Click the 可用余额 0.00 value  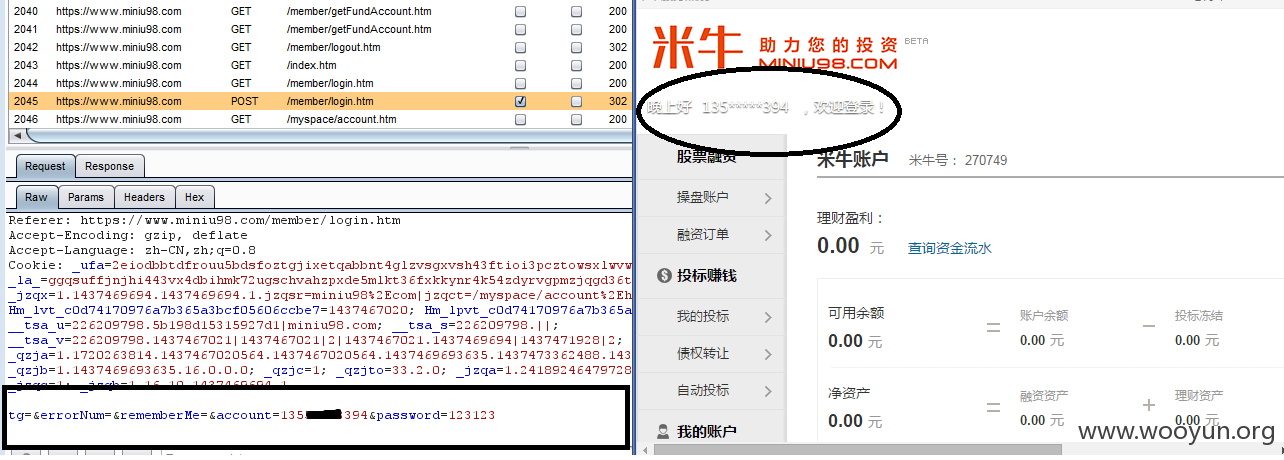(855, 340)
